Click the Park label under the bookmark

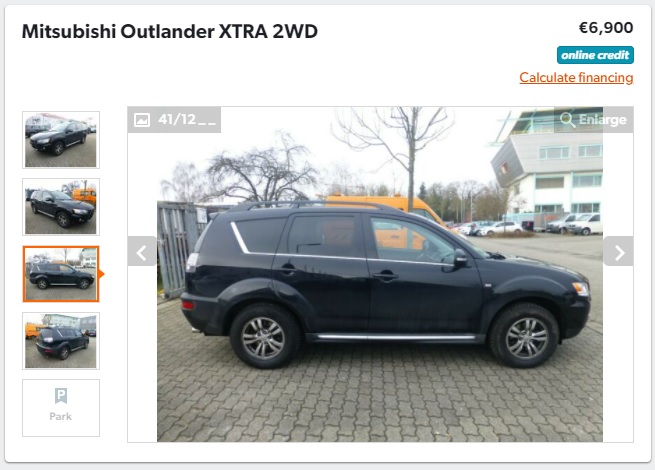tap(61, 417)
